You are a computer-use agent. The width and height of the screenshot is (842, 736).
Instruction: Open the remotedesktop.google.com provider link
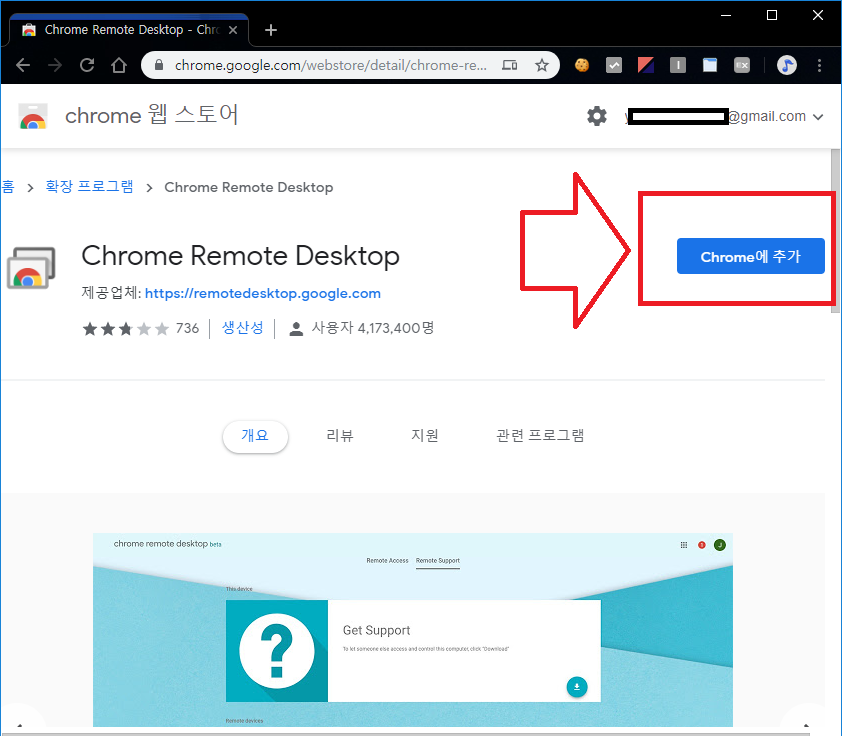coord(263,294)
